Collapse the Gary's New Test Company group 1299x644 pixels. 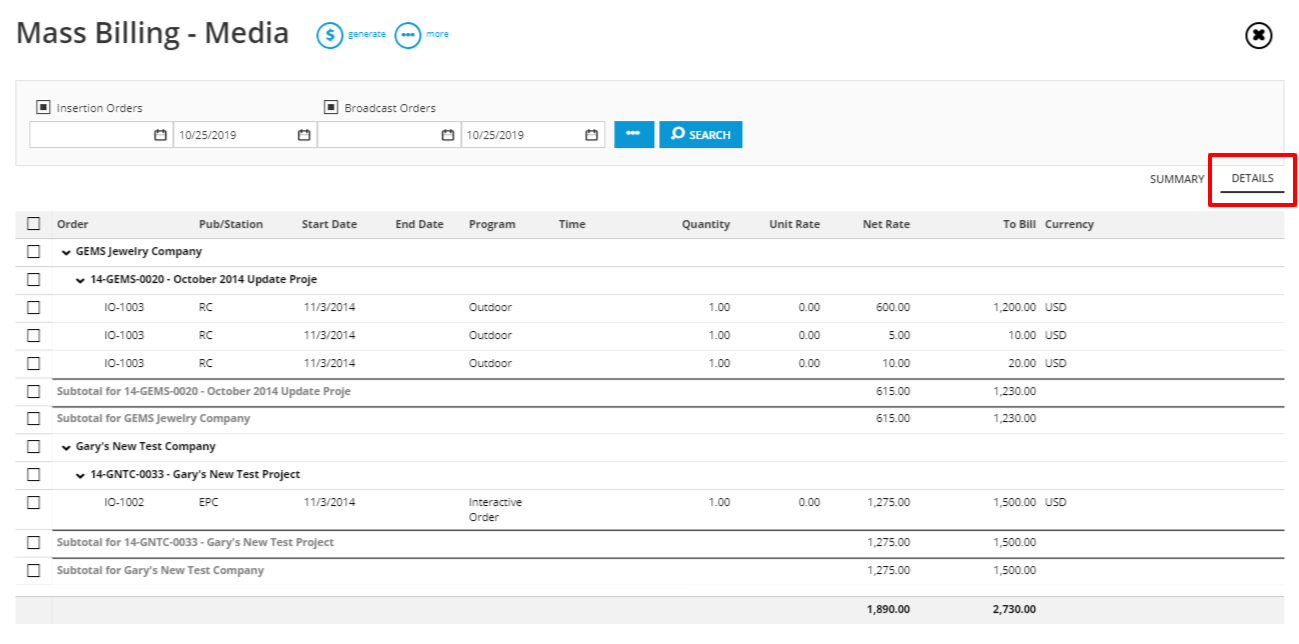pos(66,447)
